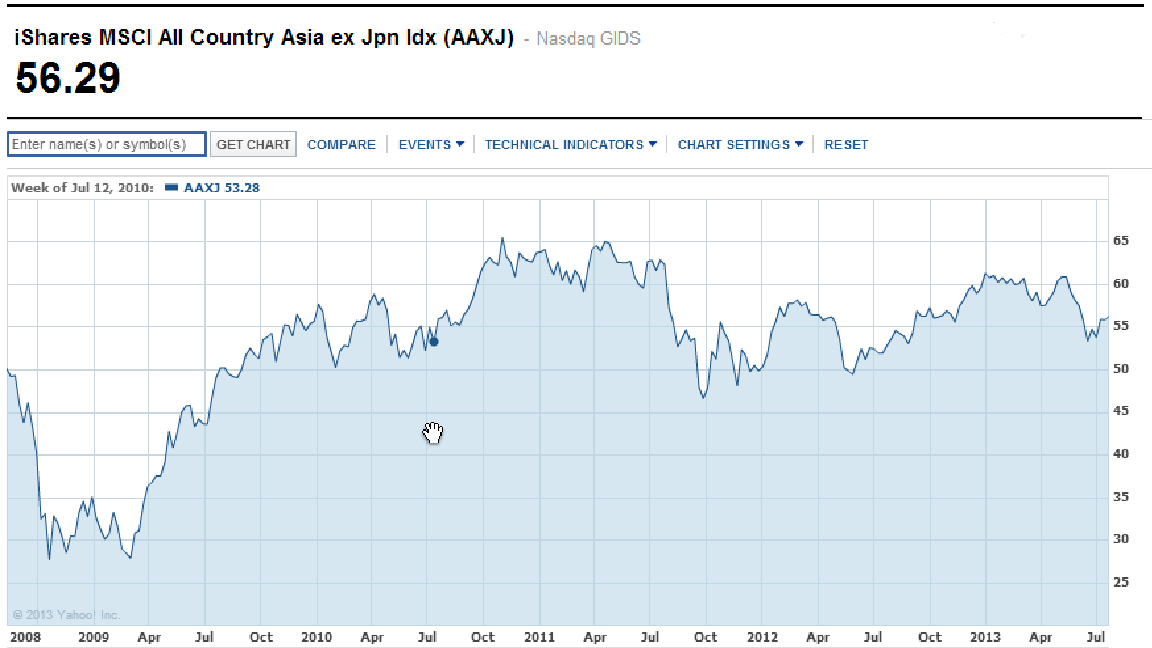Open the COMPARE option
Image resolution: width=1152 pixels, height=648 pixels.
point(341,144)
